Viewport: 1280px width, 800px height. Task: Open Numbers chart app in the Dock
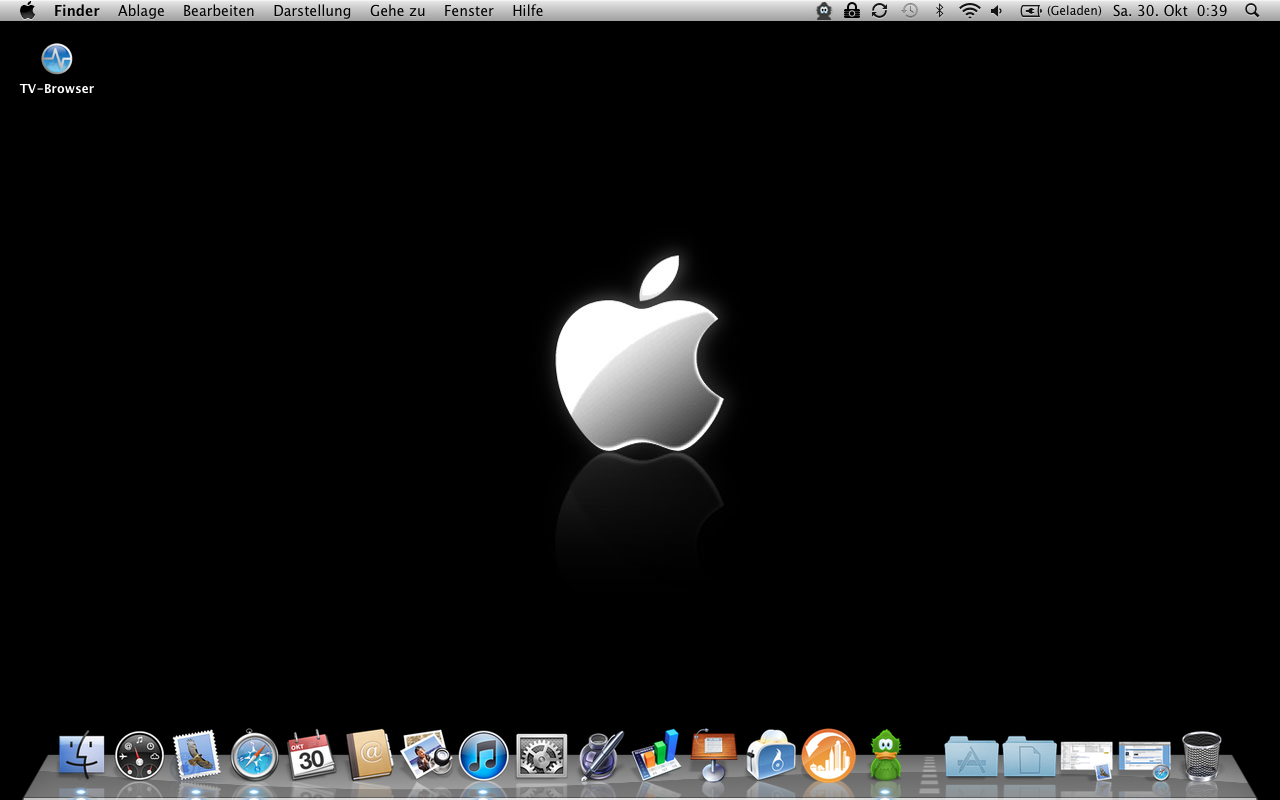click(656, 755)
